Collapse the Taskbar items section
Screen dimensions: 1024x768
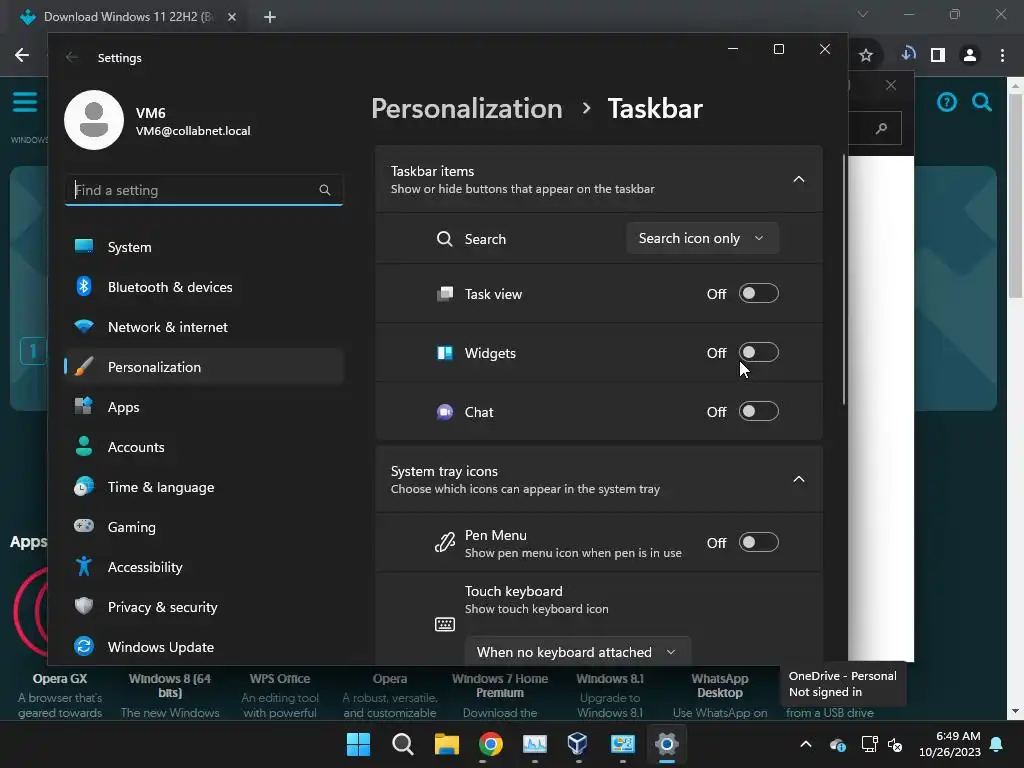799,179
